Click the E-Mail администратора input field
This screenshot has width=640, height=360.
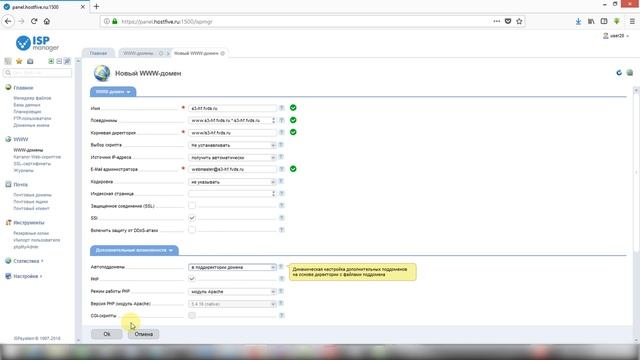tap(232, 169)
